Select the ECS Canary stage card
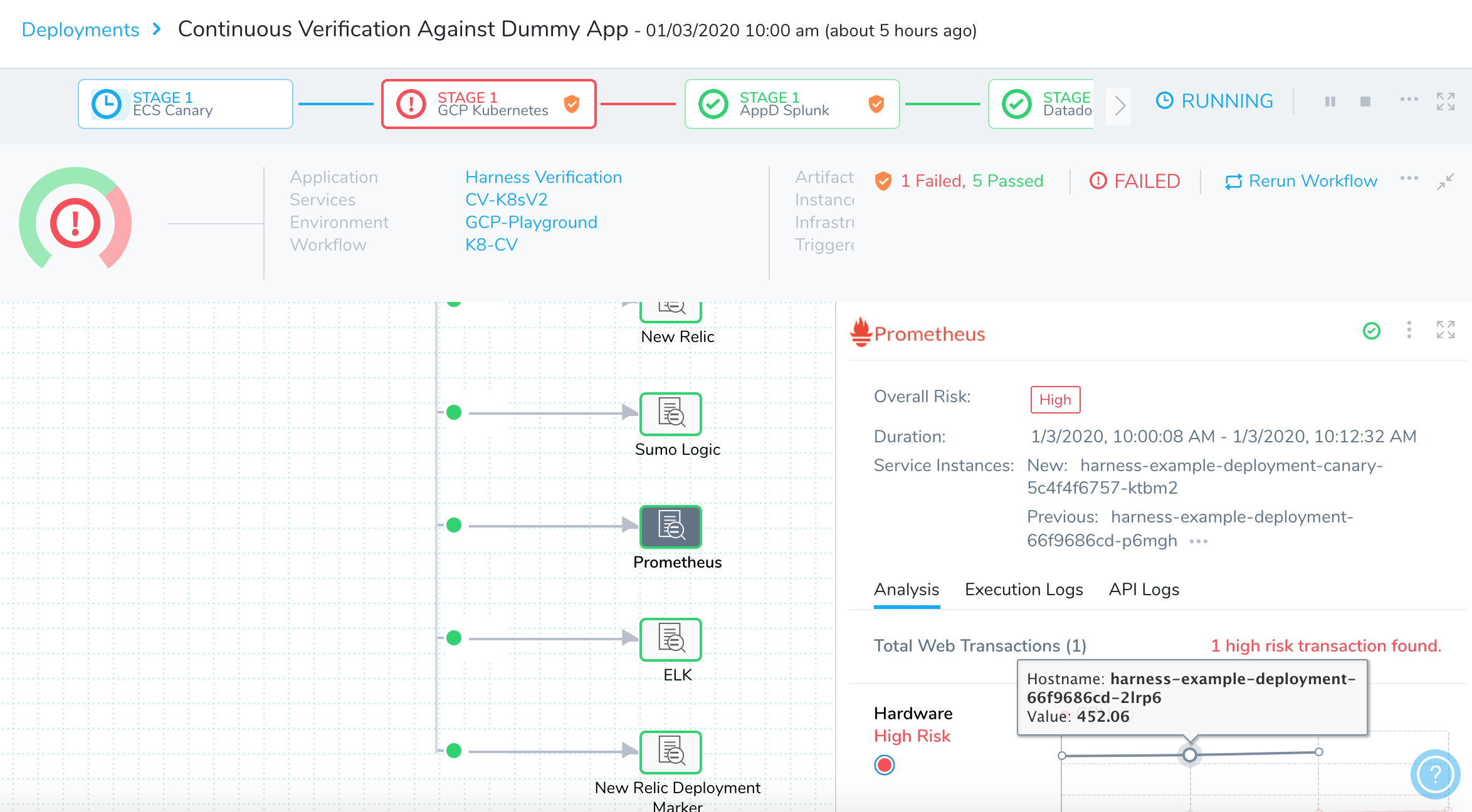Viewport: 1472px width, 812px height. [186, 104]
